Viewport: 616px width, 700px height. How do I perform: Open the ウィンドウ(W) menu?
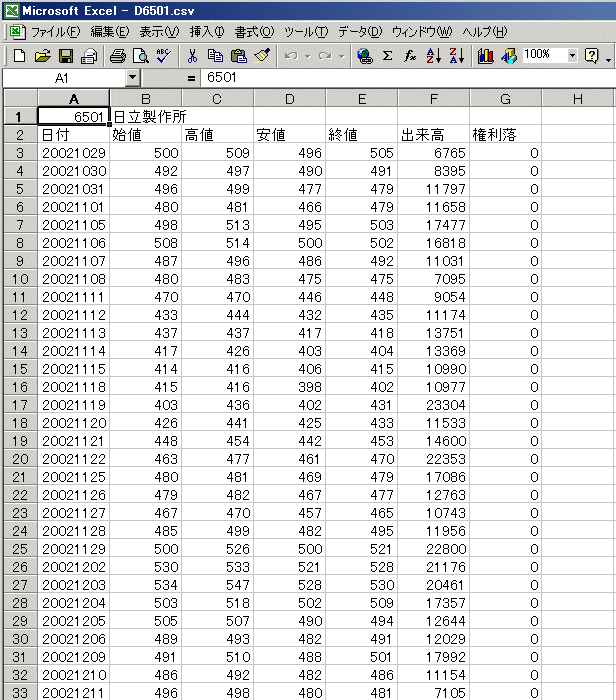point(422,32)
